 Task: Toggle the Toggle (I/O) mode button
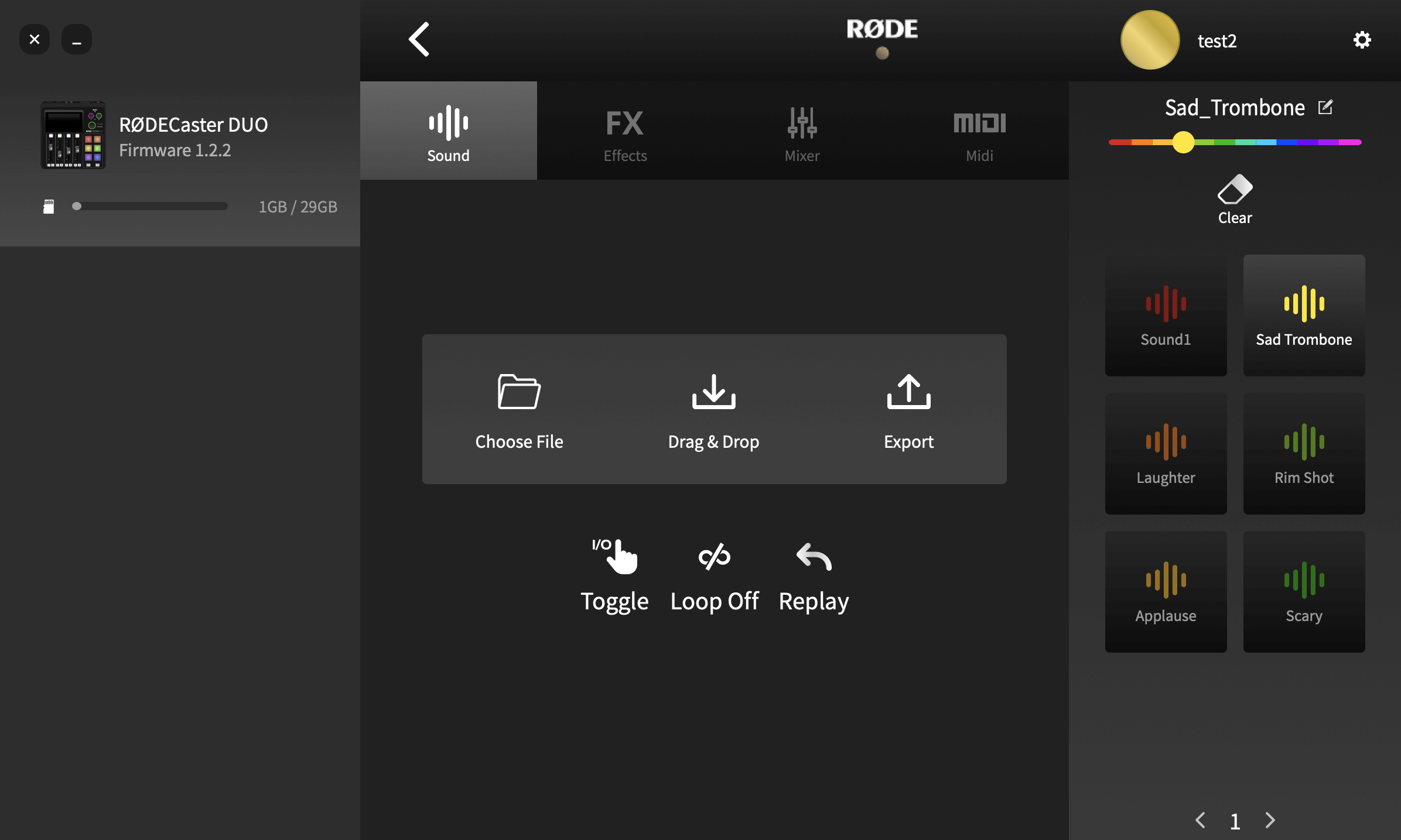pyautogui.click(x=614, y=572)
